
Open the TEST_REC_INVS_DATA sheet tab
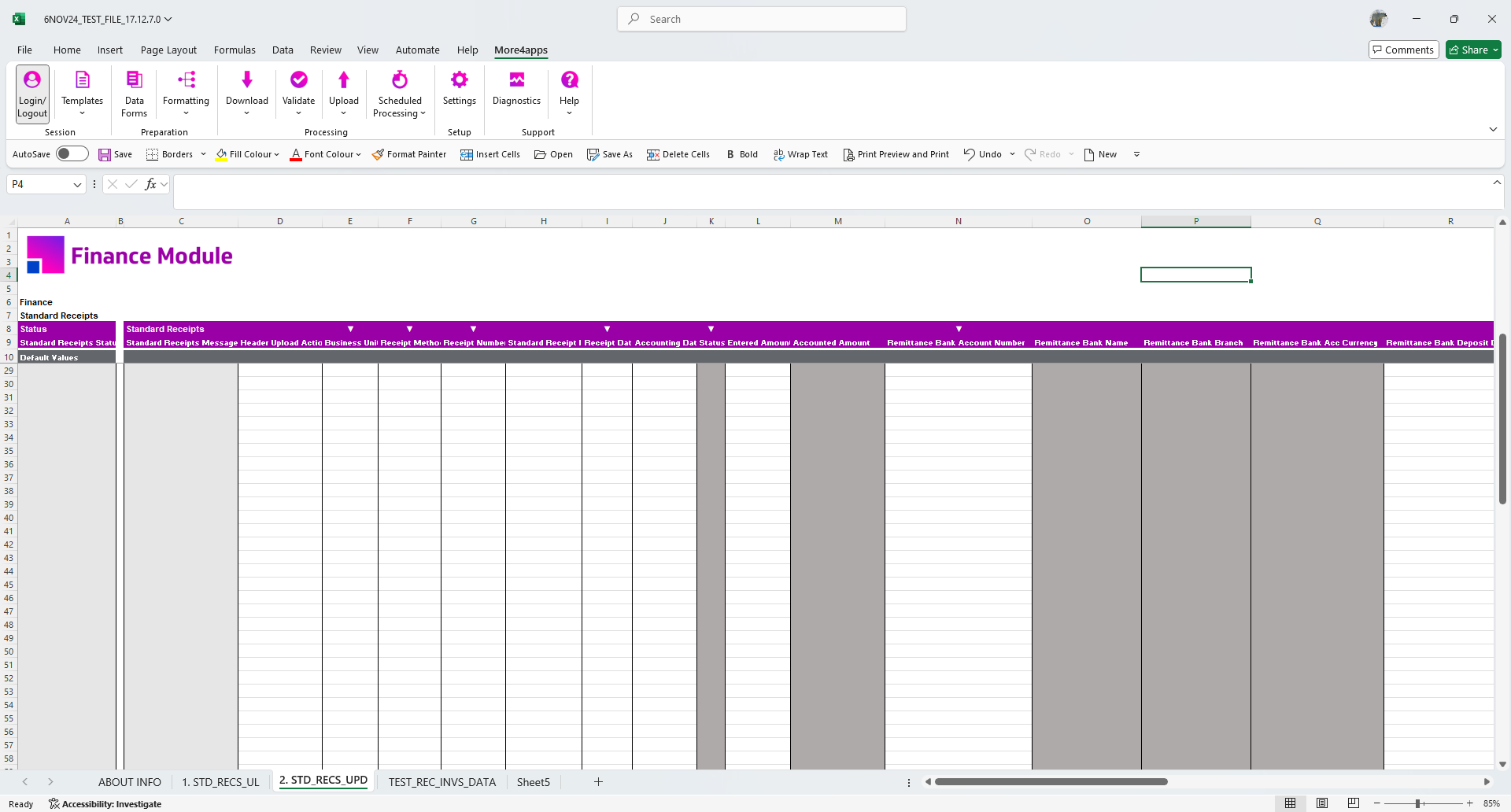tap(442, 782)
